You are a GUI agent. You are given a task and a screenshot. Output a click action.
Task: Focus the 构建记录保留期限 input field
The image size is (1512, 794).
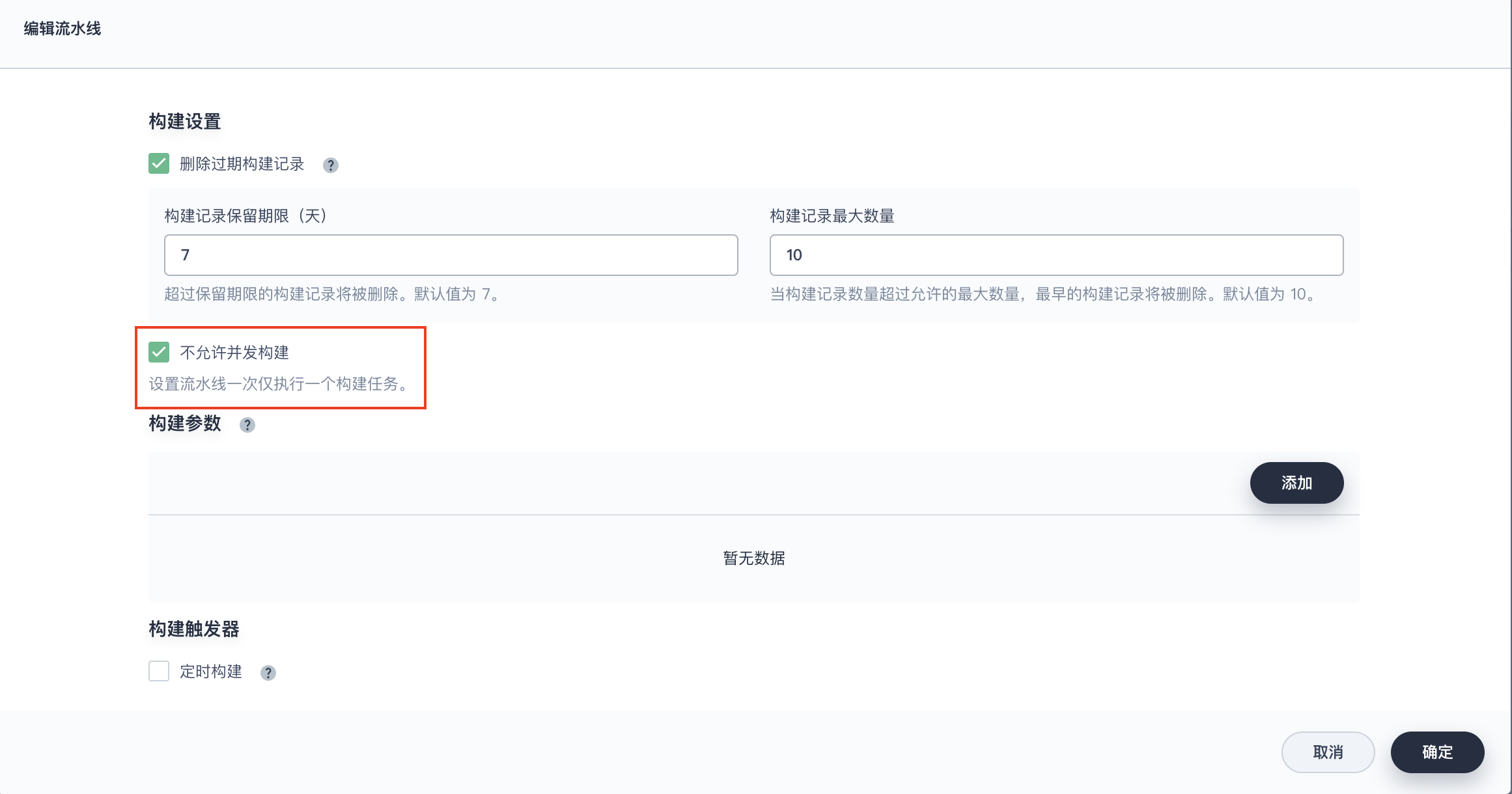tap(451, 255)
